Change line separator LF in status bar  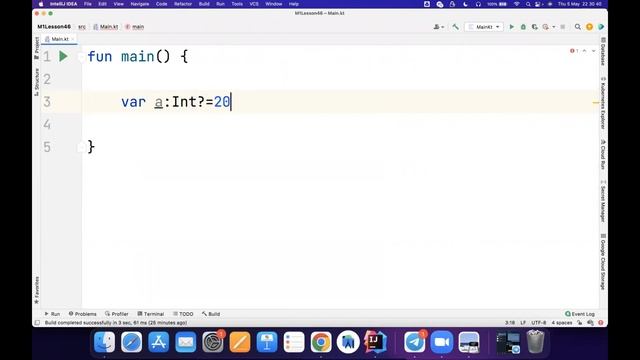[523, 323]
